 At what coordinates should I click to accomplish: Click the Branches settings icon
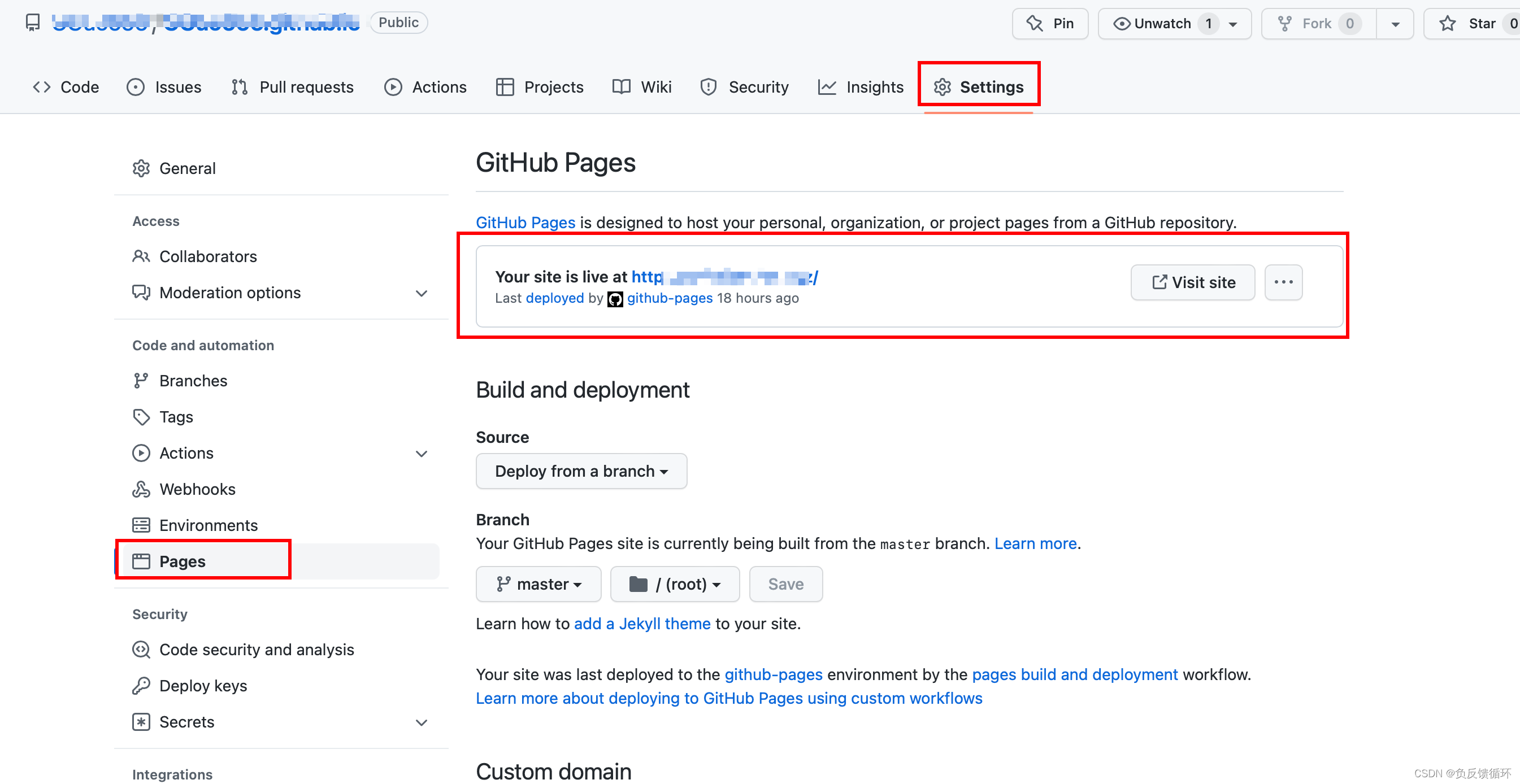[140, 381]
